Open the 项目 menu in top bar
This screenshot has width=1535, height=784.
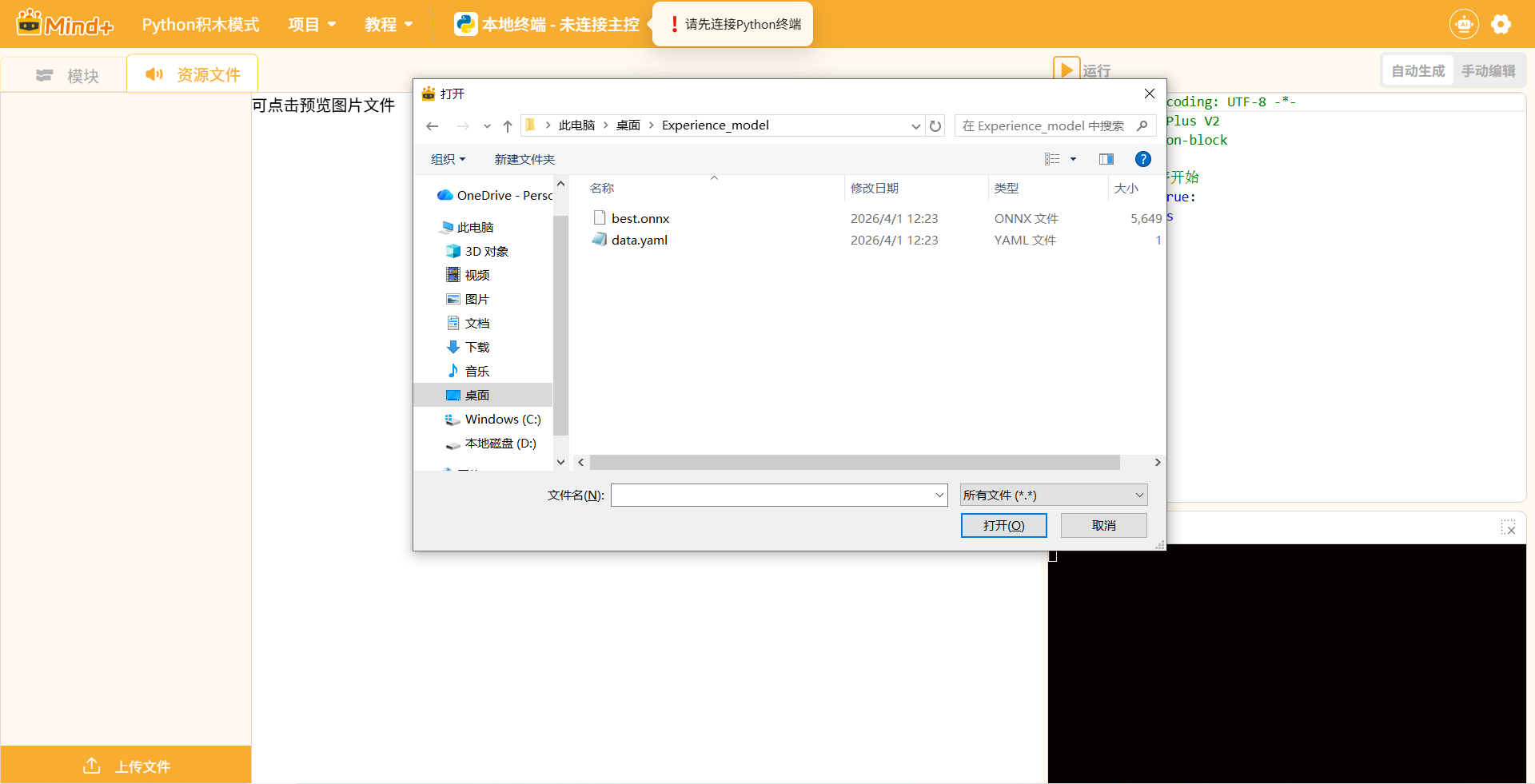[312, 25]
